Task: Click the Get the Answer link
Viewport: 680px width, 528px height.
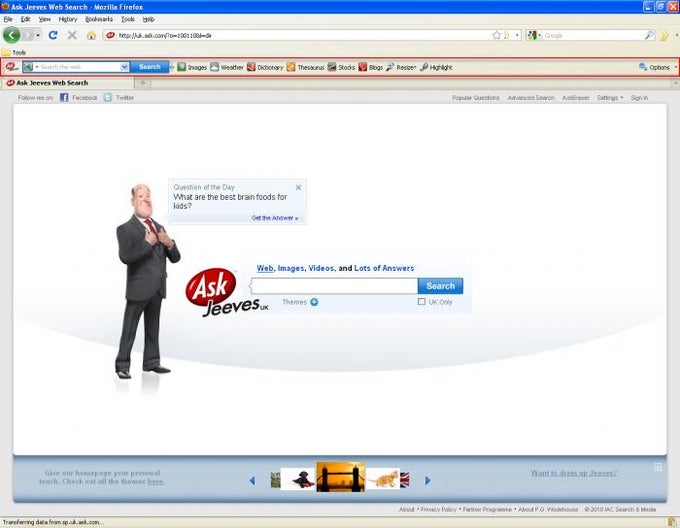Action: point(275,218)
